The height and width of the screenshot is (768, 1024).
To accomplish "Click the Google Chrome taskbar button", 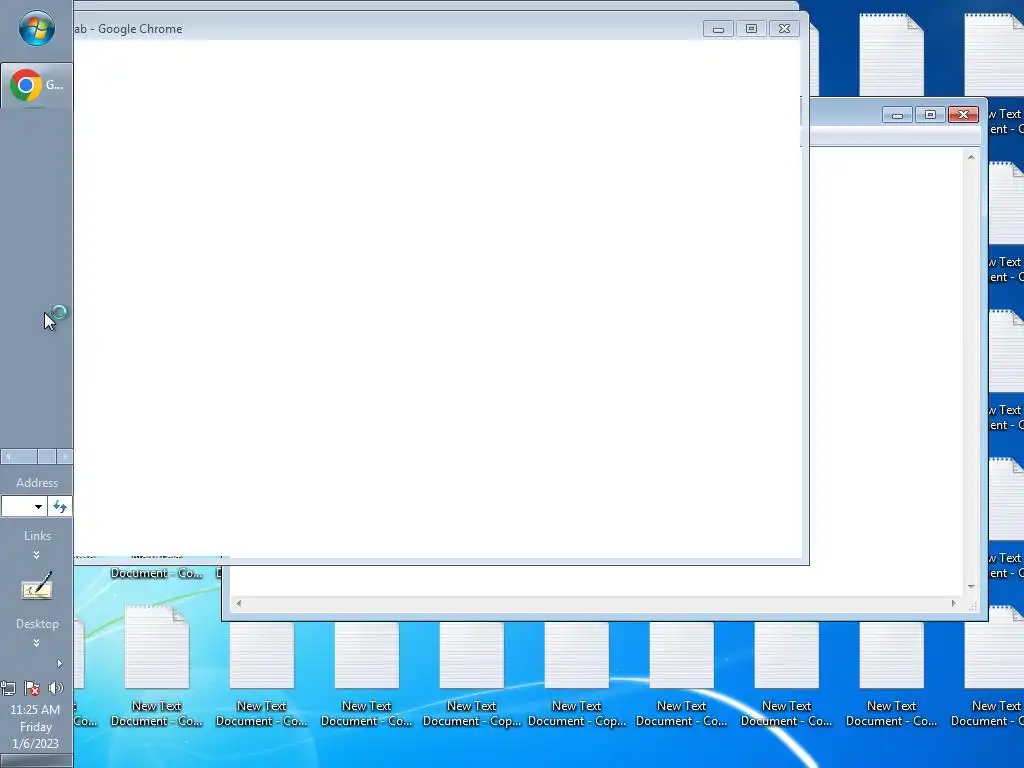I will [37, 86].
